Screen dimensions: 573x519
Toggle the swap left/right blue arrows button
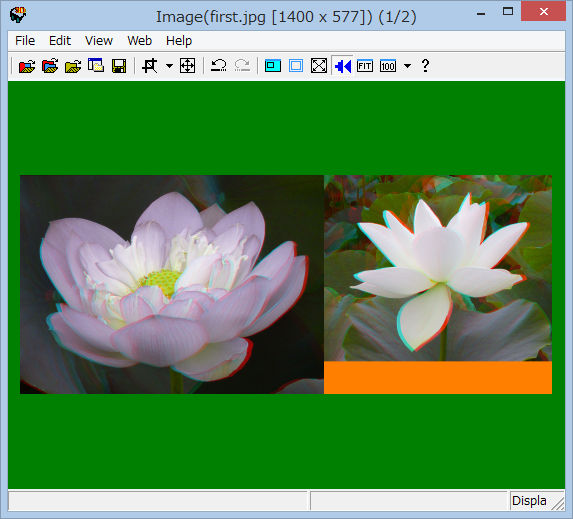pos(342,66)
